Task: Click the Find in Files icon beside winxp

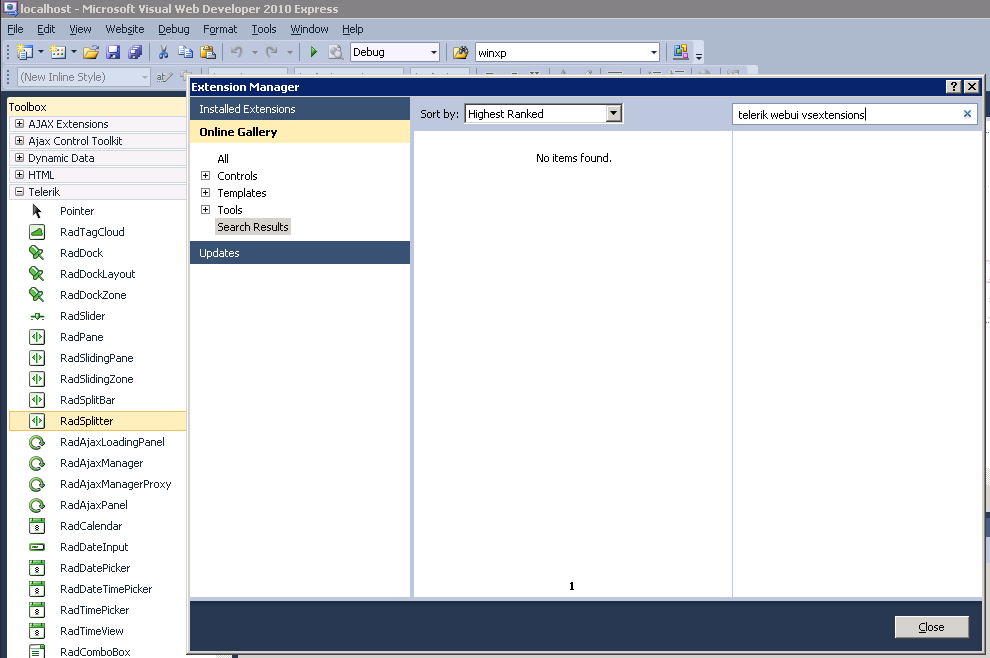Action: [x=461, y=52]
